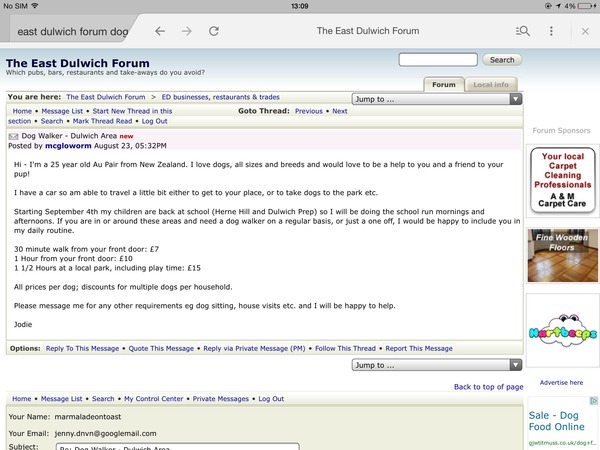Open the three-dot browser menu
The width and height of the screenshot is (600, 450).
click(x=551, y=31)
